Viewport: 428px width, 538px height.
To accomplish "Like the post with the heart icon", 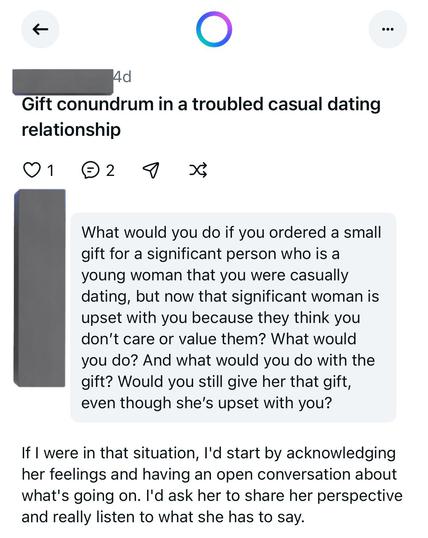I will (31, 169).
